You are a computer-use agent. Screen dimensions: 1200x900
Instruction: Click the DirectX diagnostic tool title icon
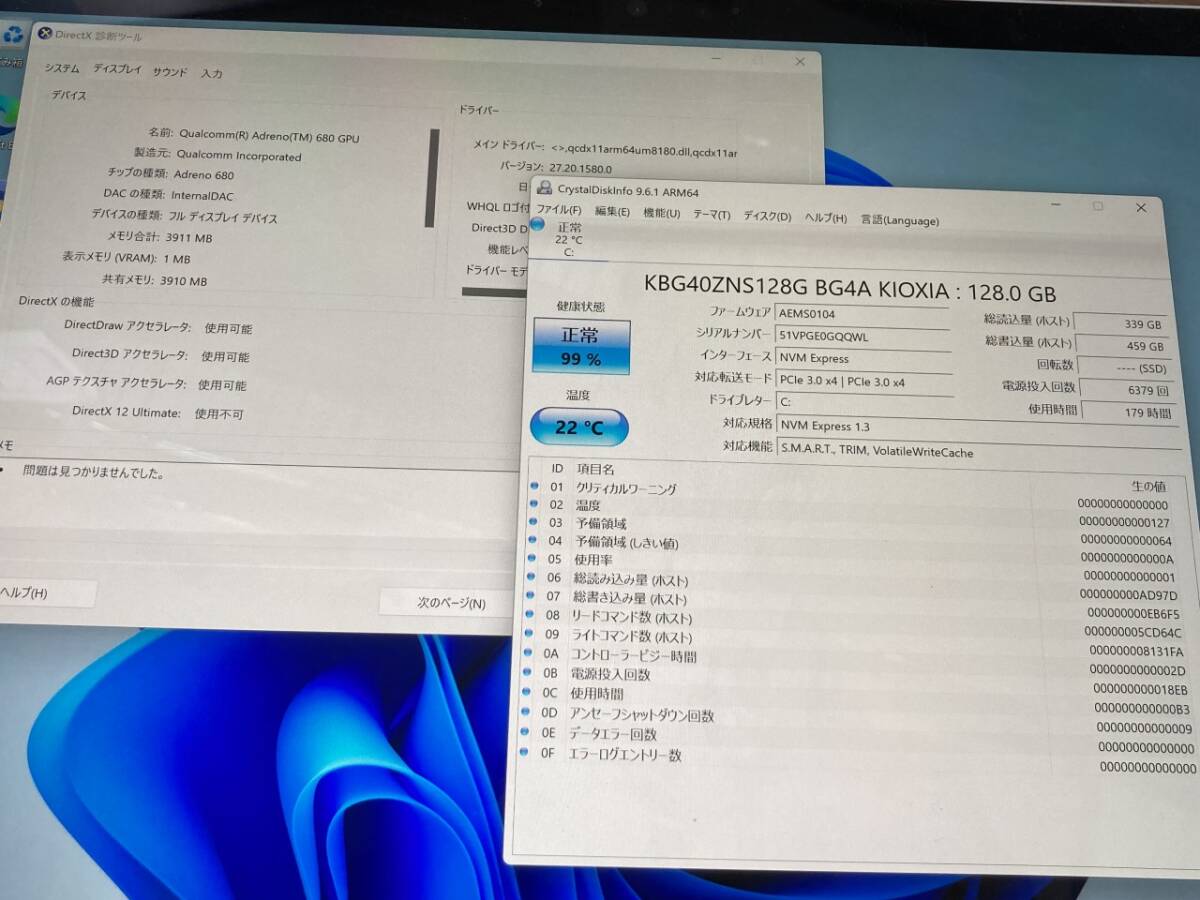click(x=44, y=34)
